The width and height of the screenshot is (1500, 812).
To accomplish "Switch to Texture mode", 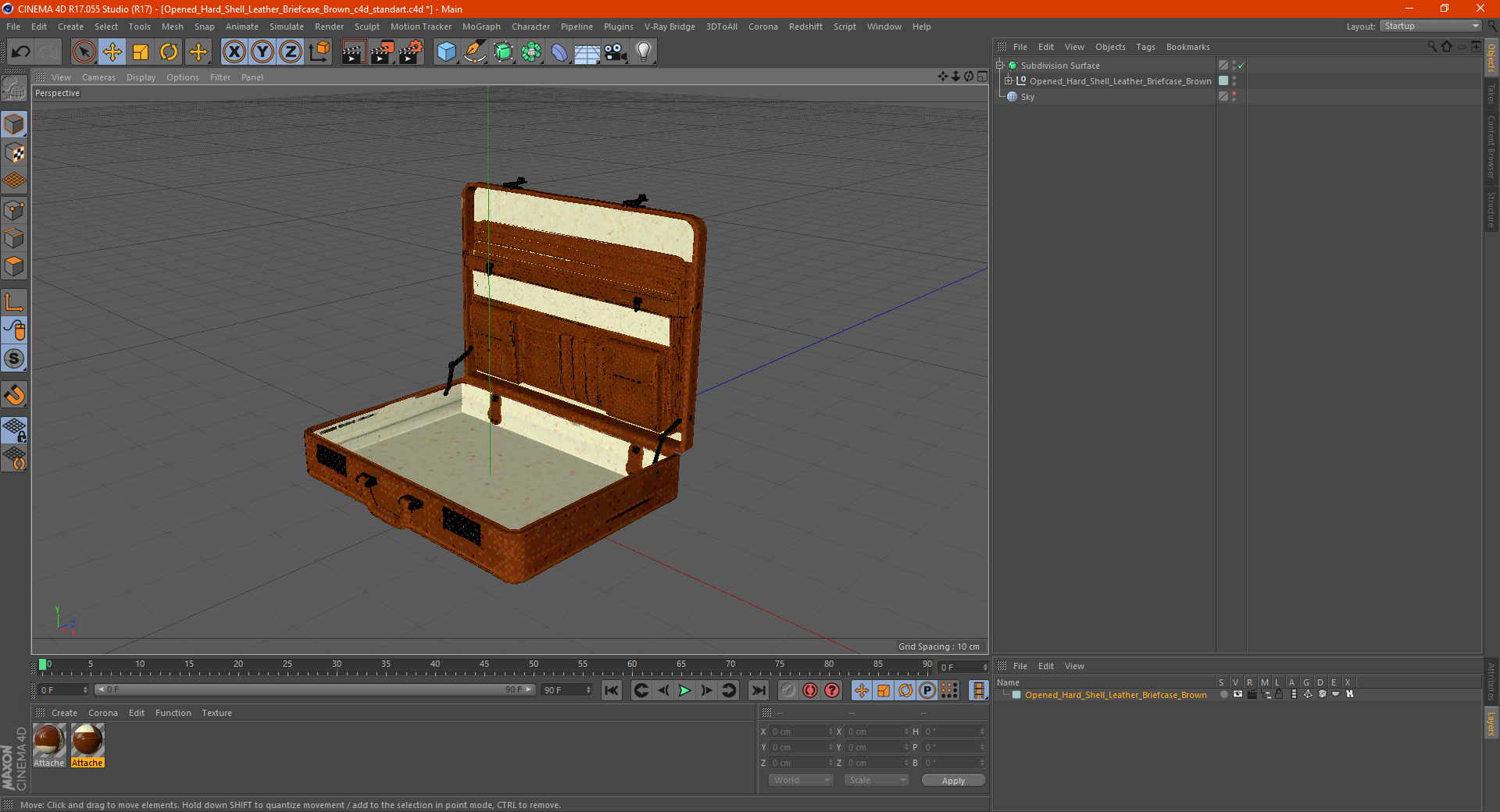I will coord(14,153).
